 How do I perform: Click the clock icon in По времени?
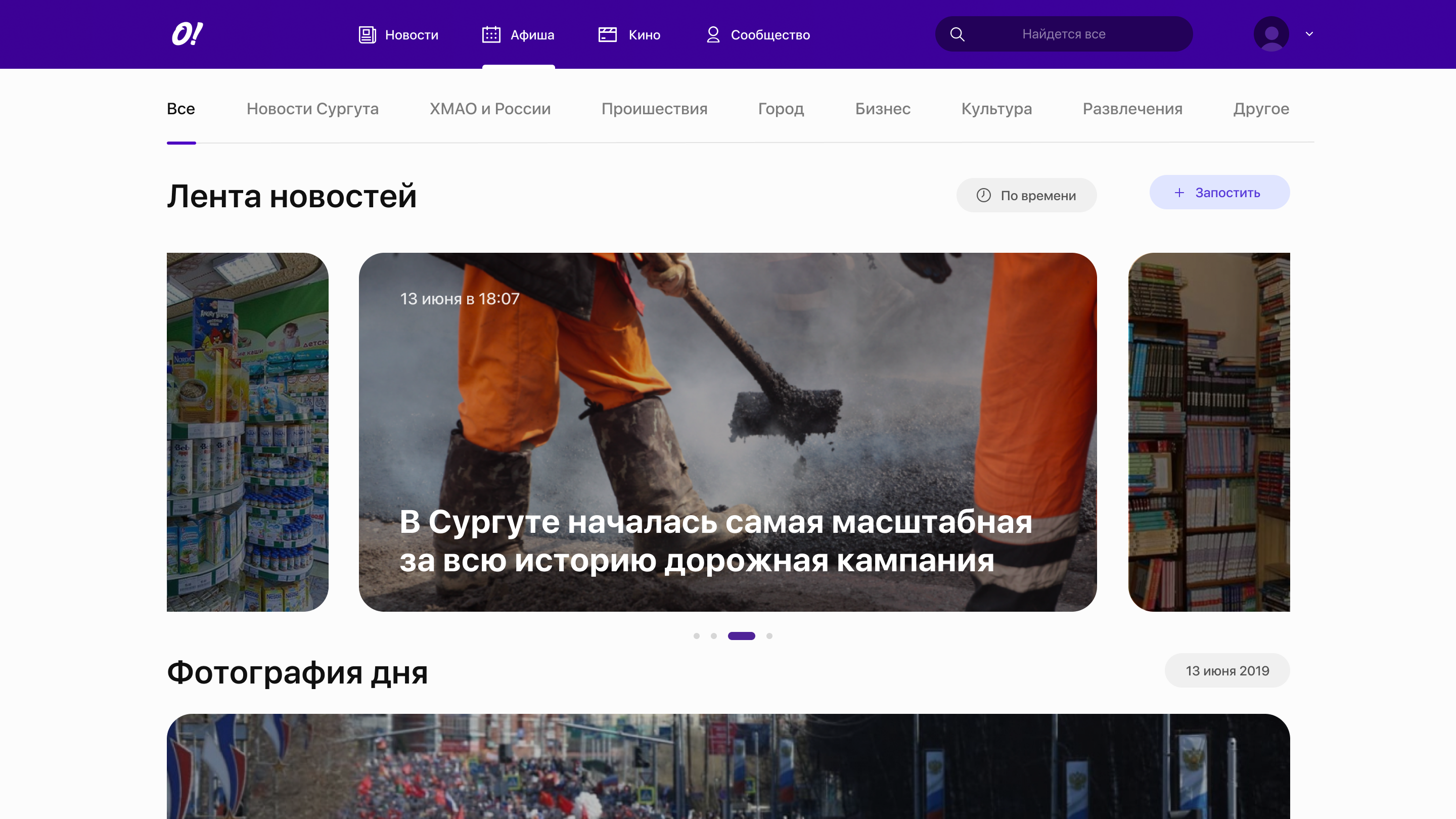click(x=983, y=195)
